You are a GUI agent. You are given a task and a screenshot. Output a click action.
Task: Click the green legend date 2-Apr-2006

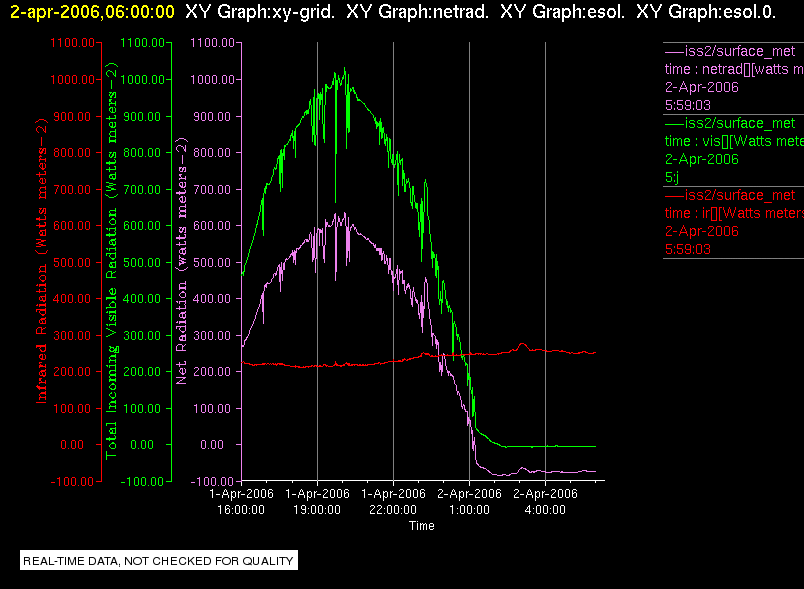(701, 159)
